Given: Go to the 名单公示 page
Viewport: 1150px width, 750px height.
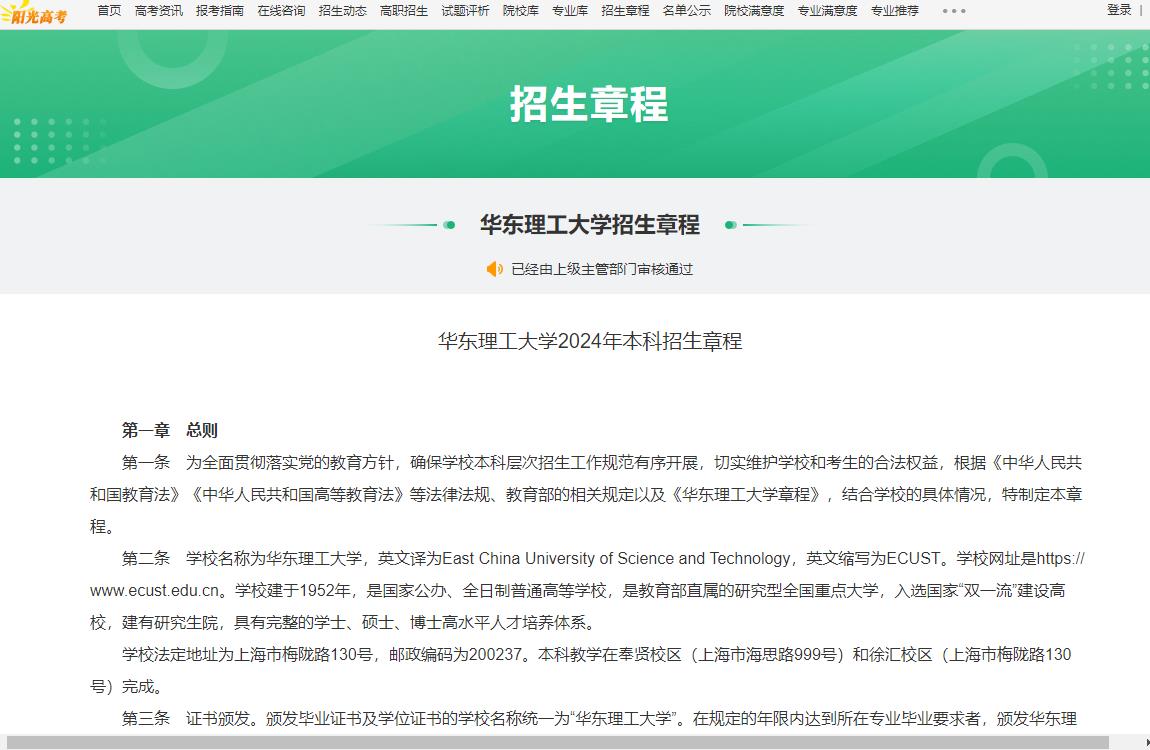Looking at the screenshot, I should tap(687, 11).
